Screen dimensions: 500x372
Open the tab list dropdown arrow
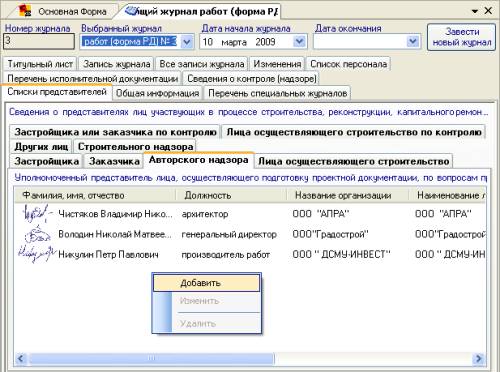(475, 11)
